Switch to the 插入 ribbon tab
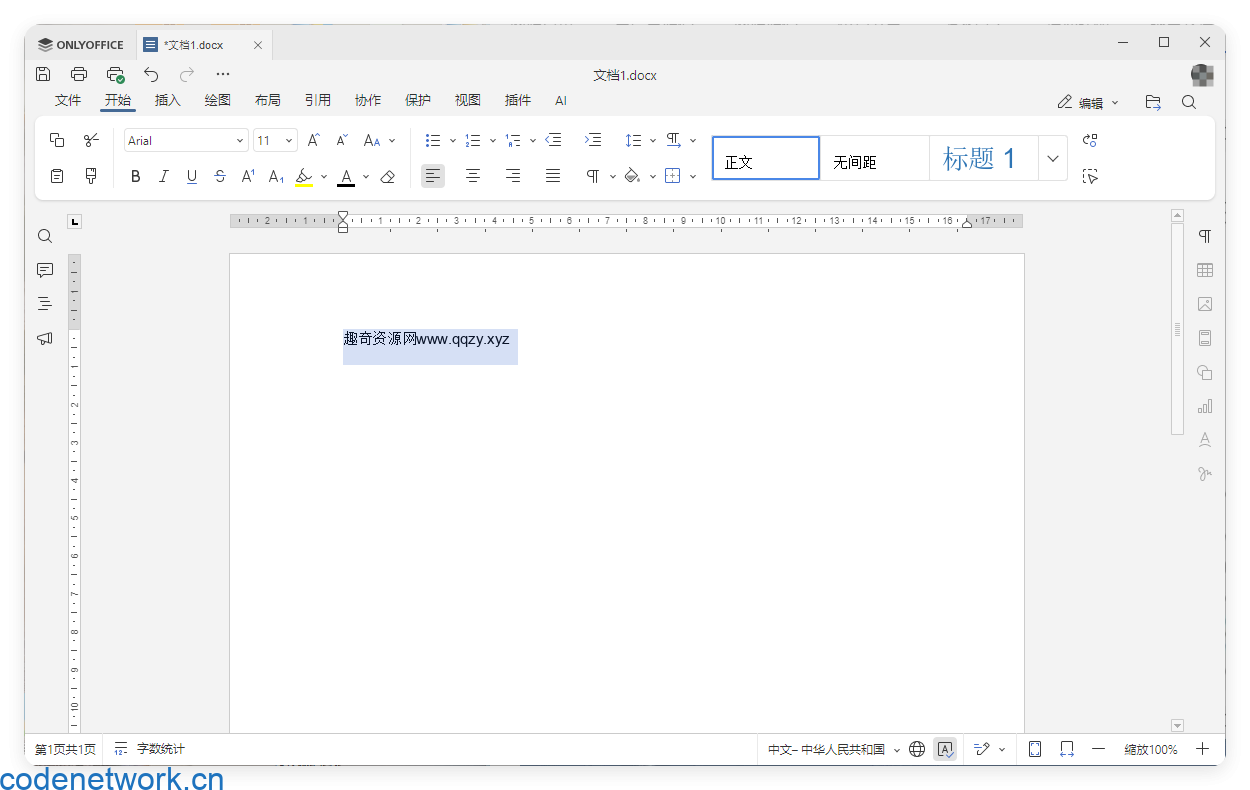1250x790 pixels. tap(167, 100)
